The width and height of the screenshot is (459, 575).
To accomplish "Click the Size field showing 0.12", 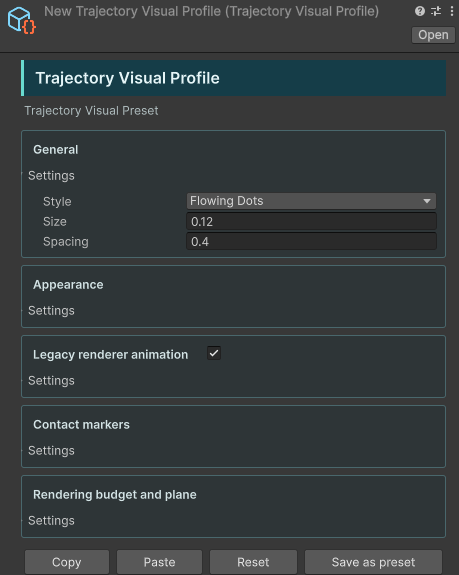I will tap(311, 221).
